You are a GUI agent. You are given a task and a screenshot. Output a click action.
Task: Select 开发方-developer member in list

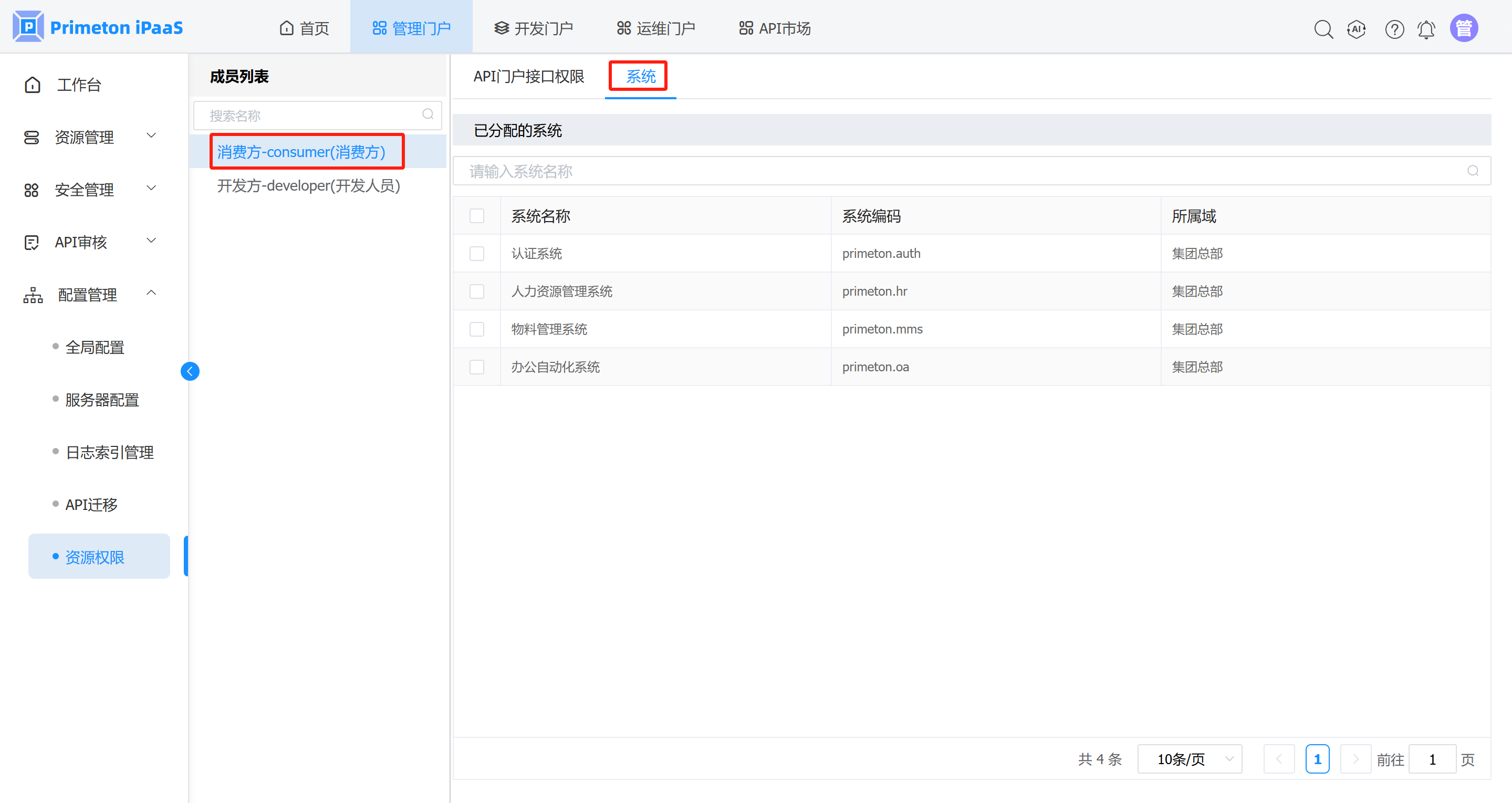pyautogui.click(x=308, y=185)
